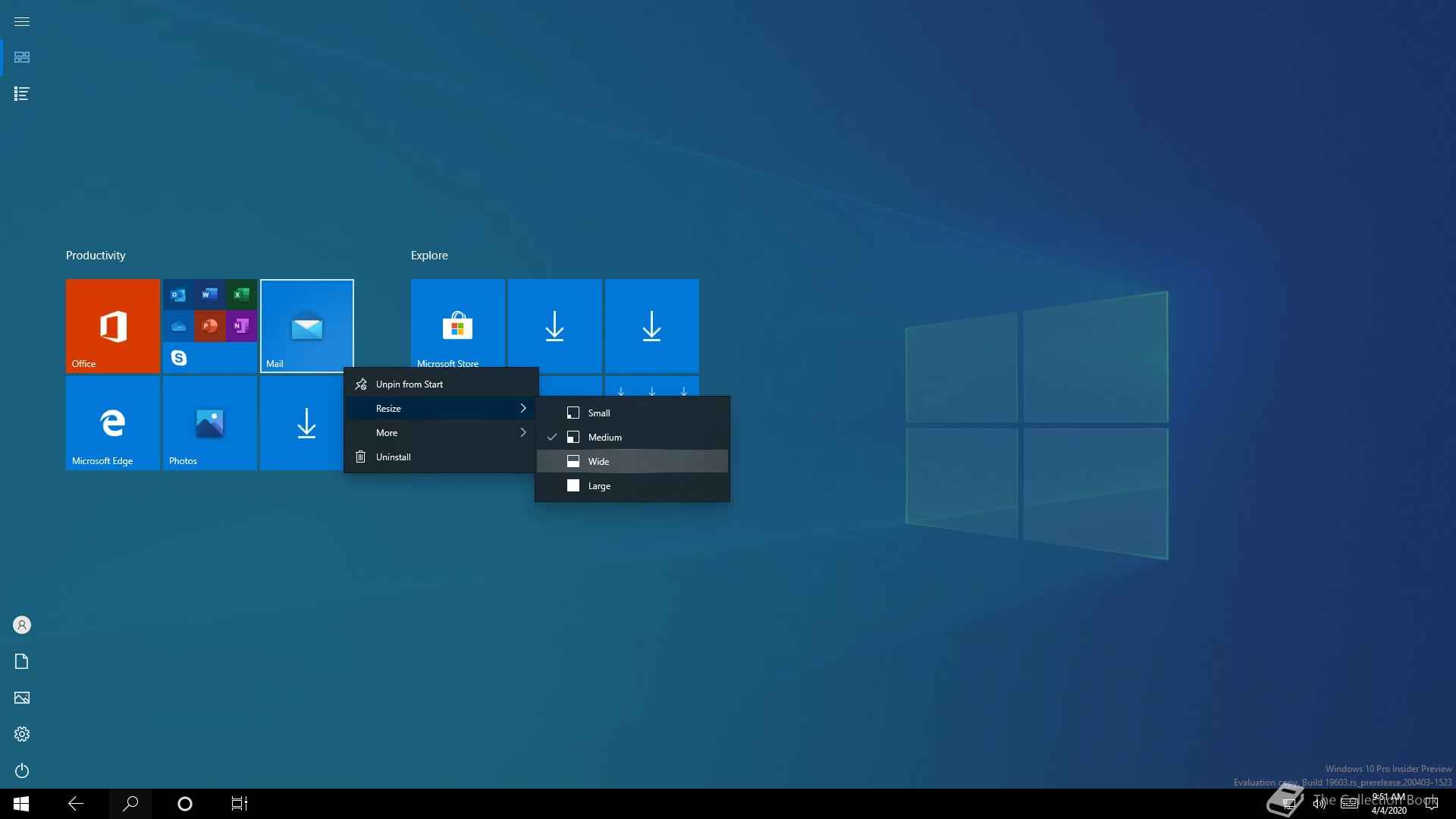Select Unpin from Start

click(x=441, y=384)
